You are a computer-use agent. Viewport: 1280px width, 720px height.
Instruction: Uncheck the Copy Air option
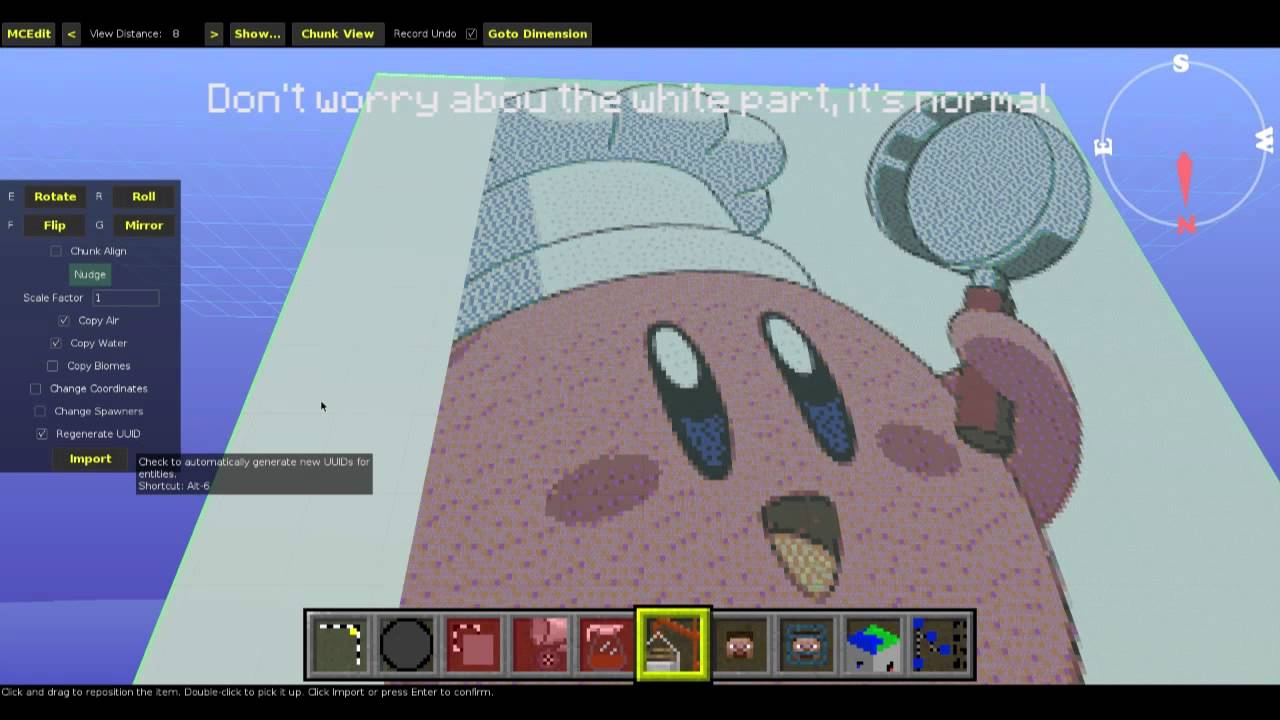[64, 320]
